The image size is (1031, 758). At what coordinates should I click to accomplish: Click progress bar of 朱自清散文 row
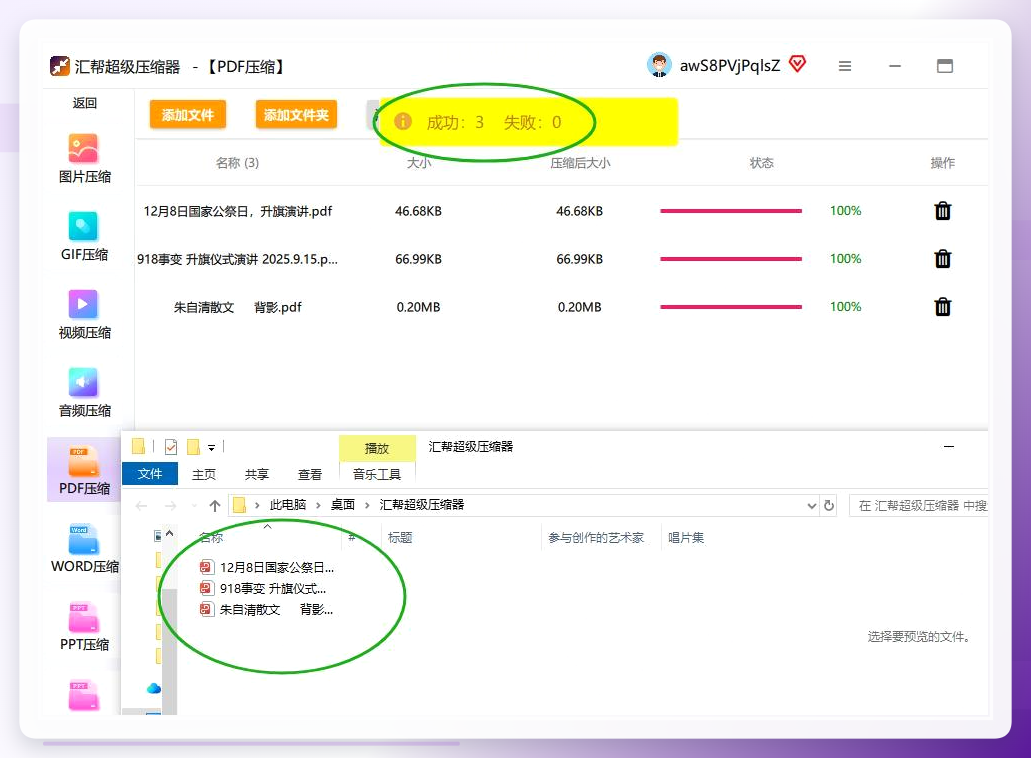point(731,307)
